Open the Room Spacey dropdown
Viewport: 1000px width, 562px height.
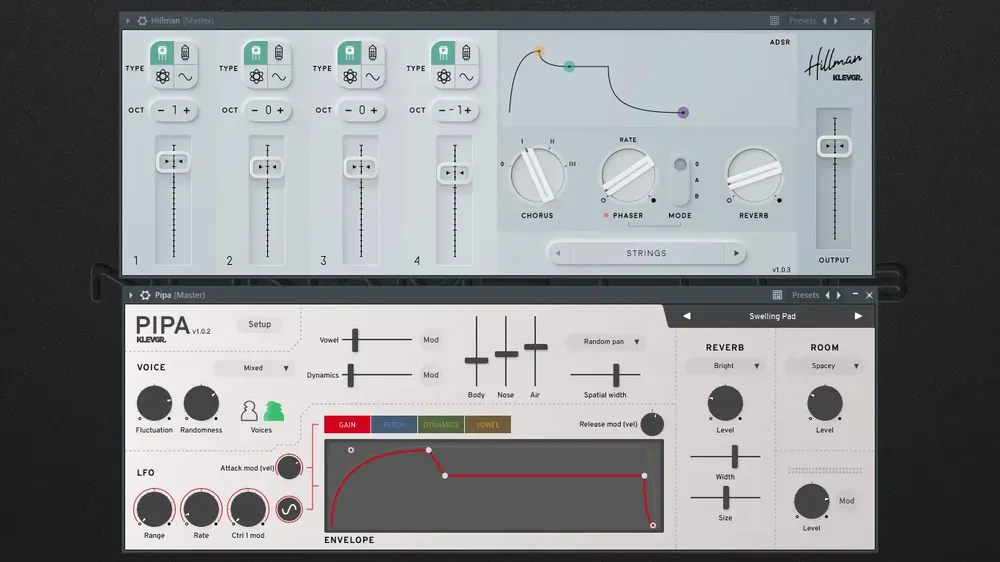tap(824, 366)
